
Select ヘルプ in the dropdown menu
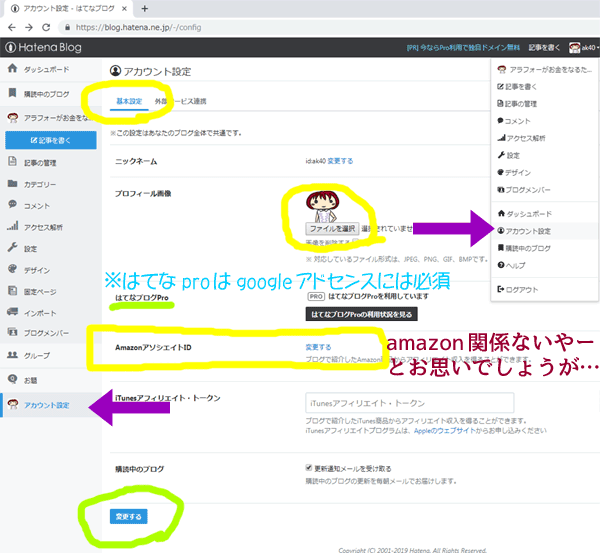click(545, 265)
